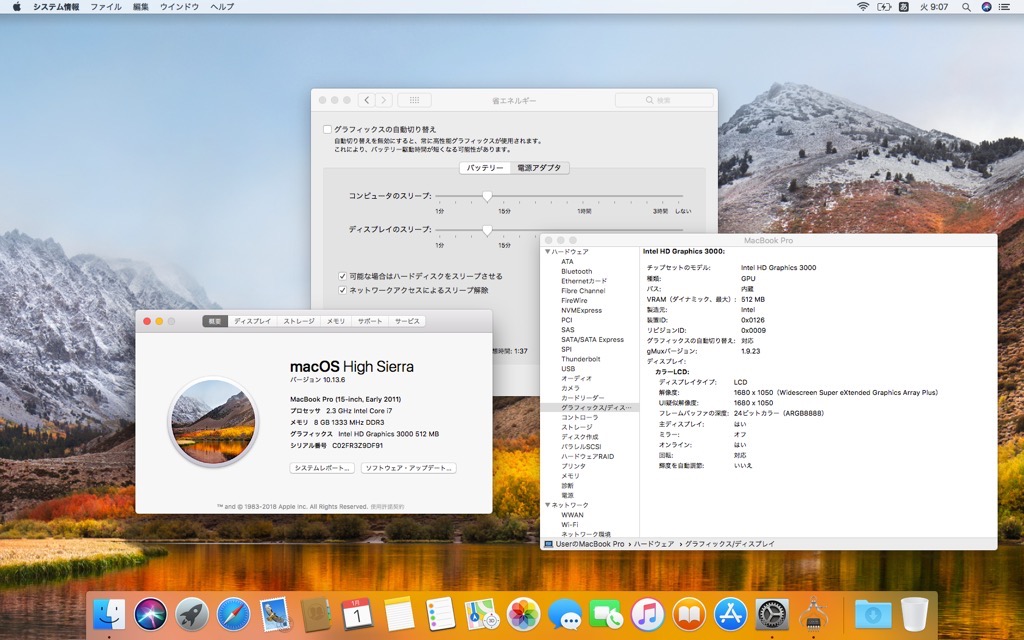
Task: Select NVMExpress in hardware list
Action: pyautogui.click(x=581, y=311)
